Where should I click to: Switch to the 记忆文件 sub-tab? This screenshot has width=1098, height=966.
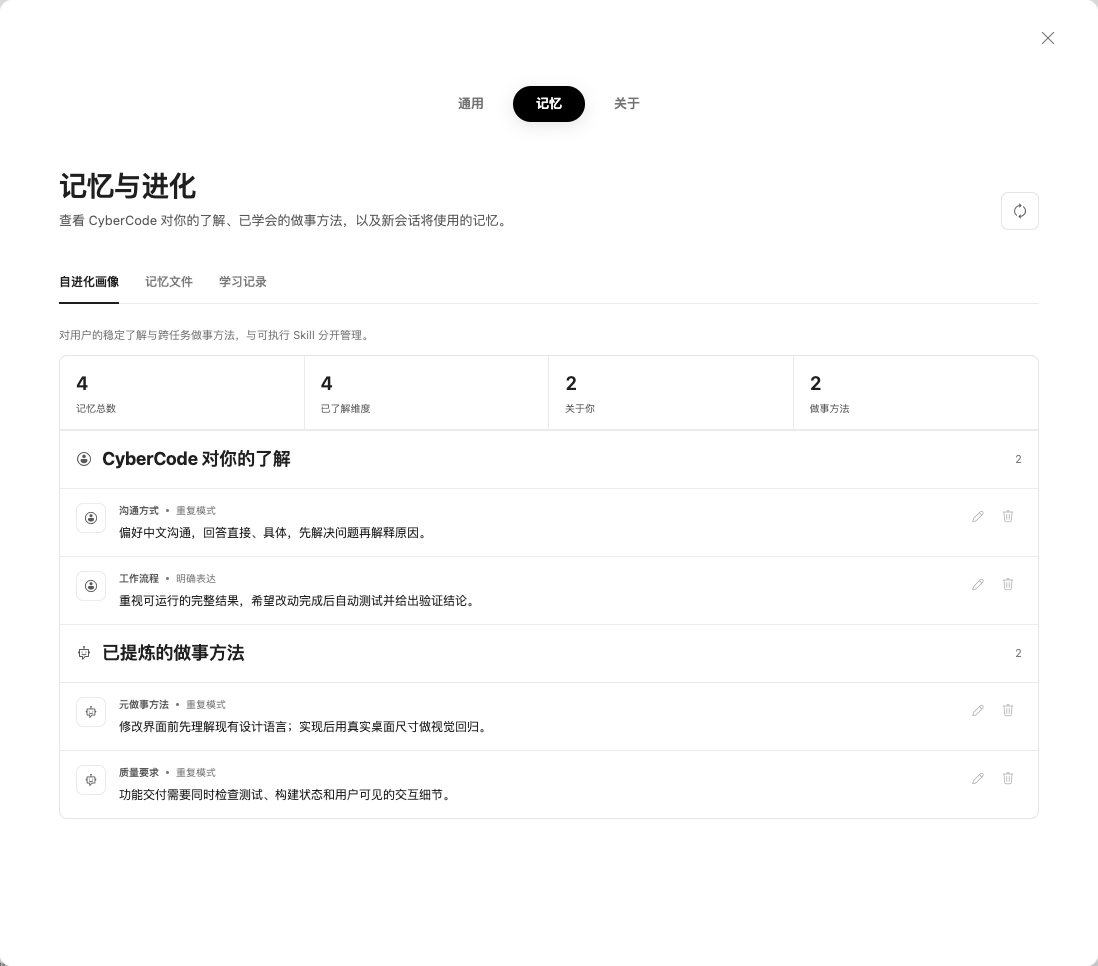coord(169,282)
